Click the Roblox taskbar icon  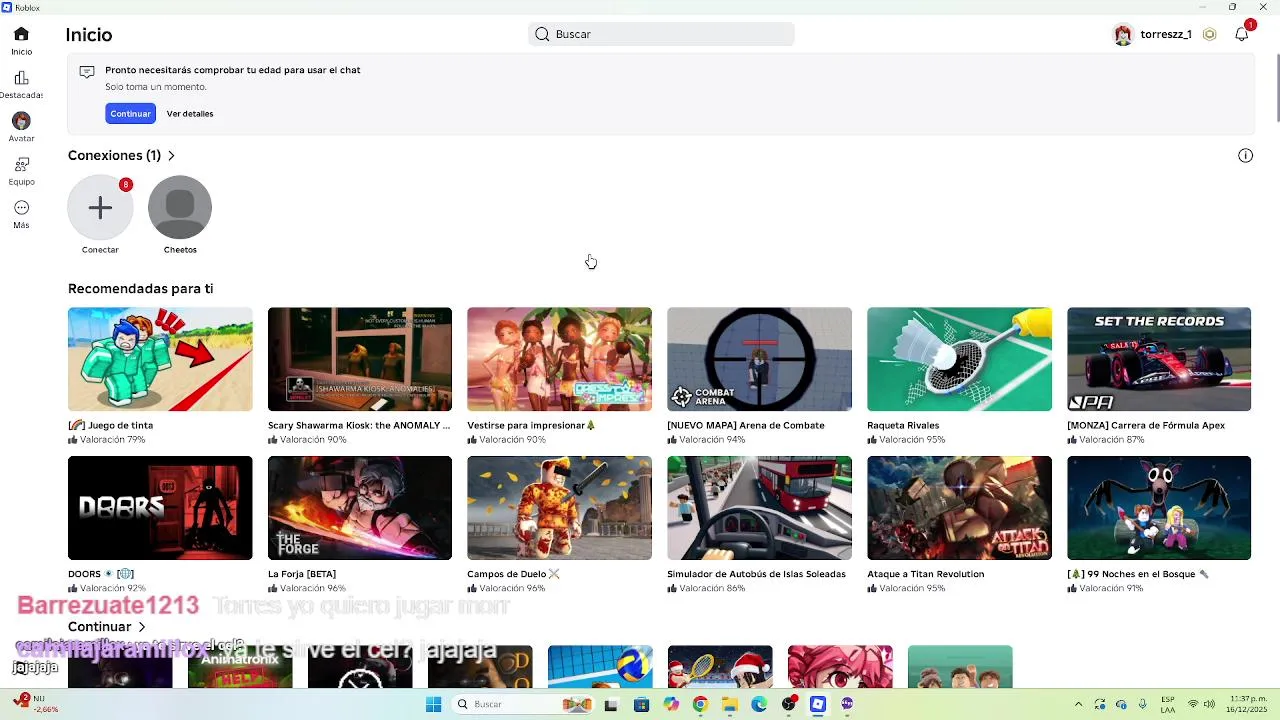coord(818,704)
